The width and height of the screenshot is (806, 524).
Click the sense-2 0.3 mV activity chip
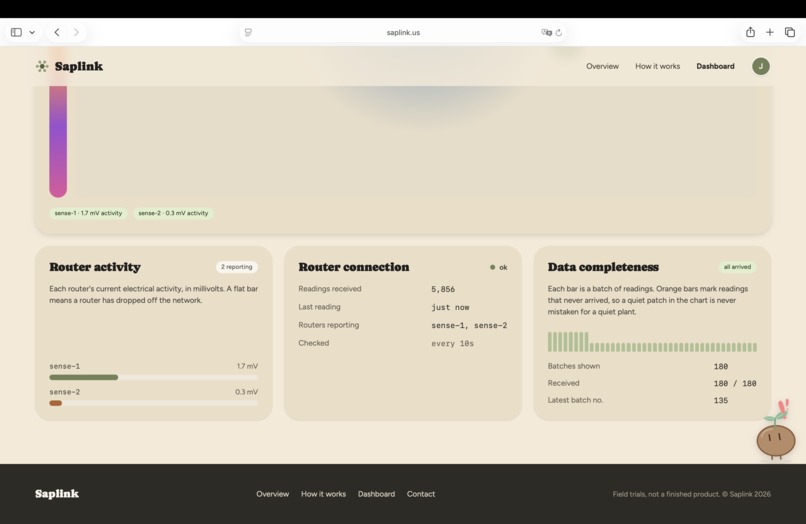173,213
